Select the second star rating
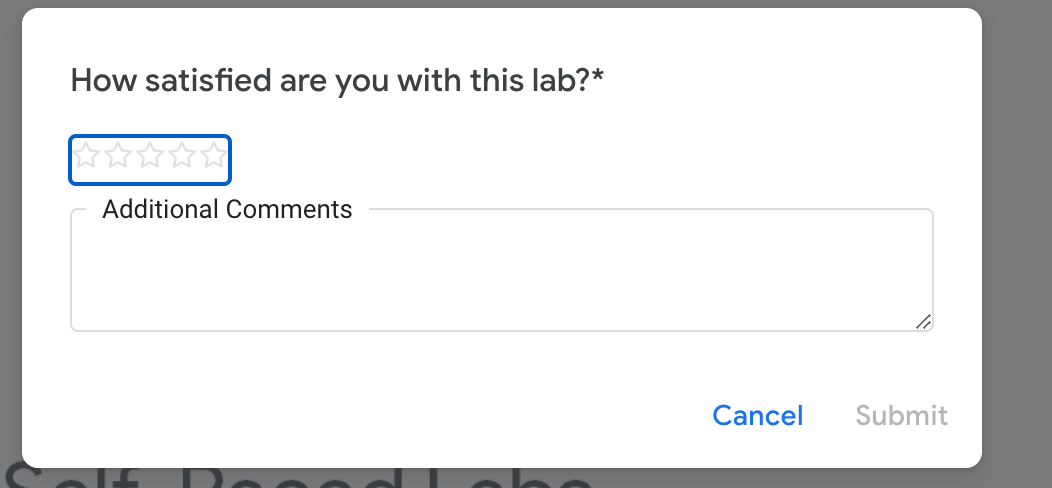Image resolution: width=1052 pixels, height=488 pixels. click(118, 156)
